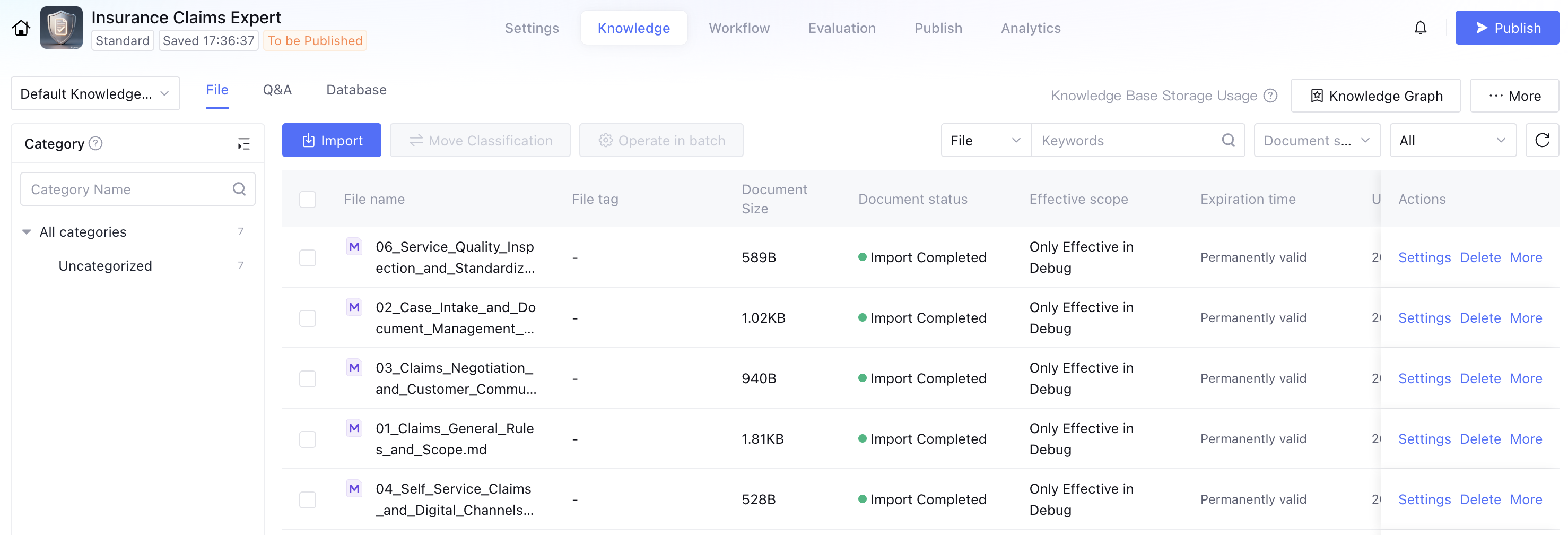Collapse the All categories tree node
The height and width of the screenshot is (535, 1568).
point(27,231)
